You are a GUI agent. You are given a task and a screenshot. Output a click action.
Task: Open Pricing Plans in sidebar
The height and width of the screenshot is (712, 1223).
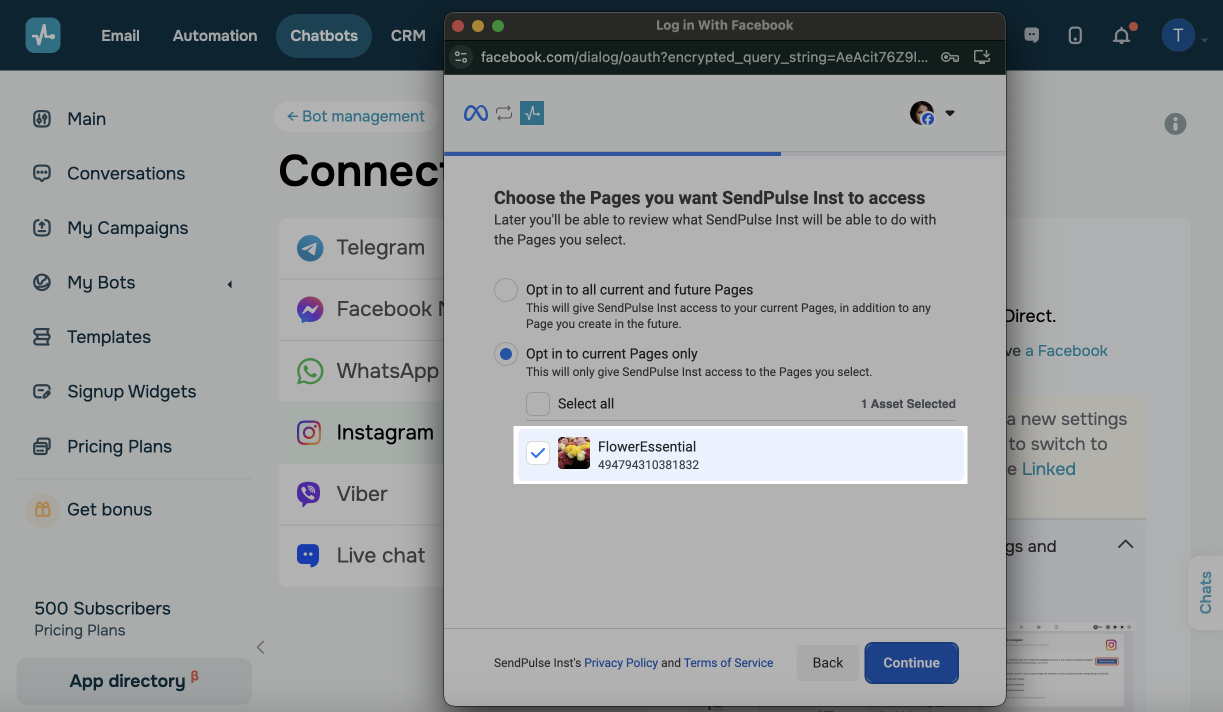point(102,446)
